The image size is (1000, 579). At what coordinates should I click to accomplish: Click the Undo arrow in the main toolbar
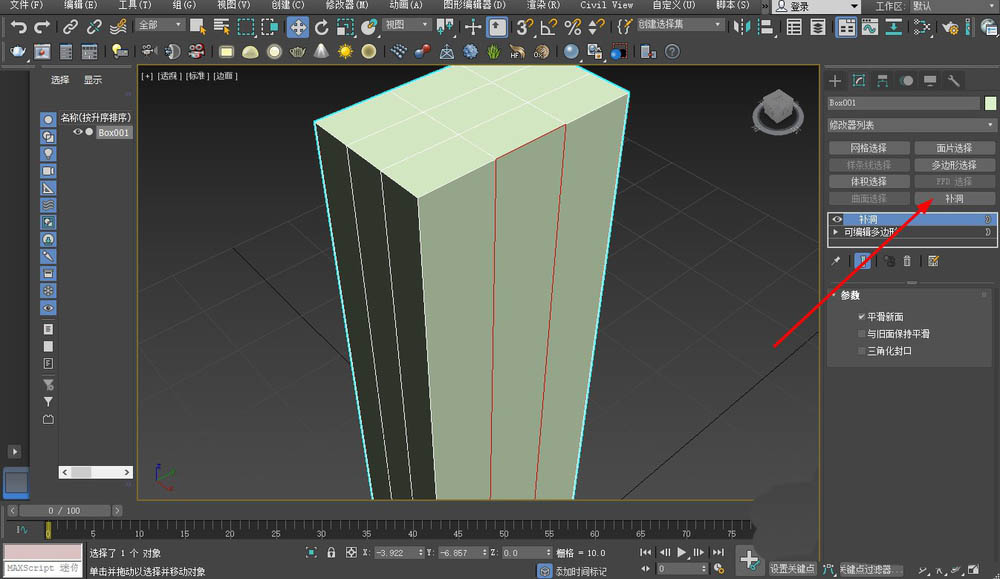pyautogui.click(x=18, y=27)
